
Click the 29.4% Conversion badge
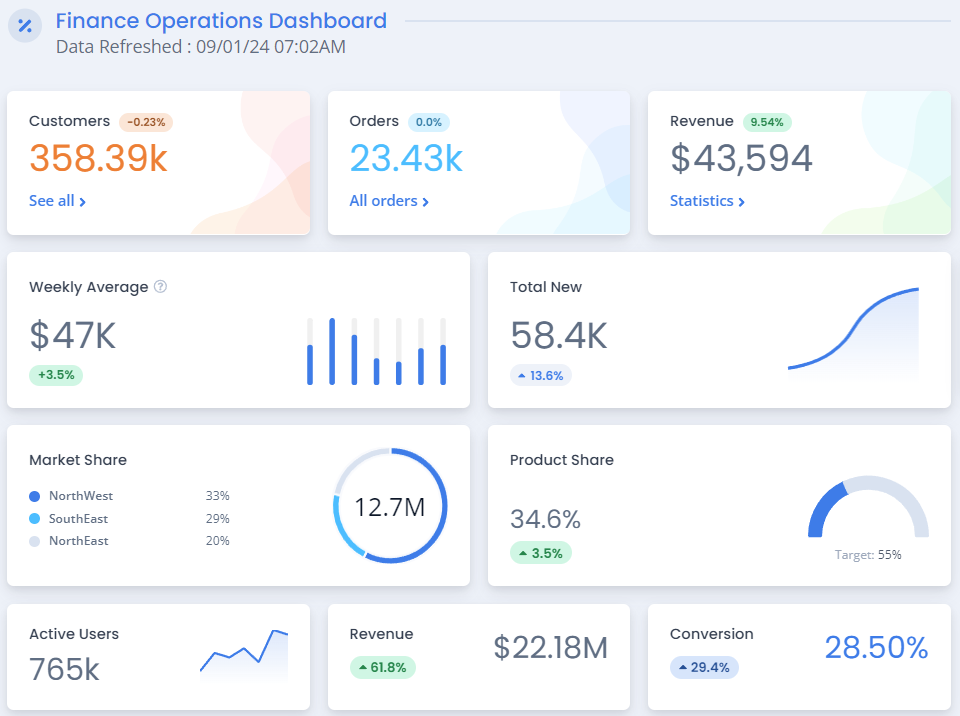click(x=704, y=667)
